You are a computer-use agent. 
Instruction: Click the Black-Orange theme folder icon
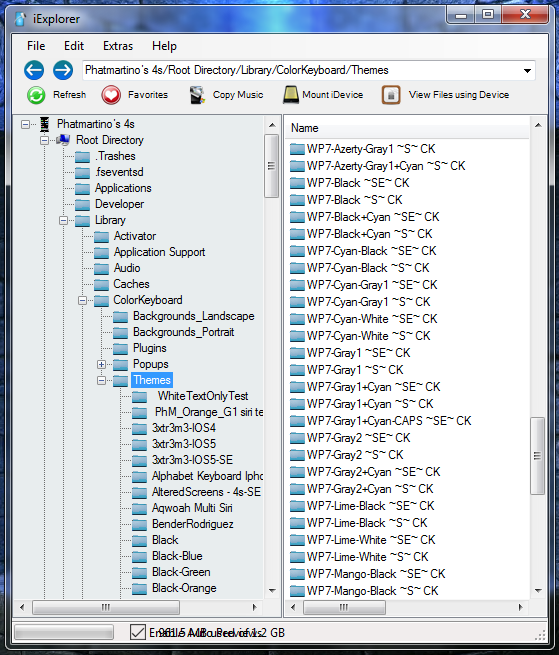[x=140, y=589]
